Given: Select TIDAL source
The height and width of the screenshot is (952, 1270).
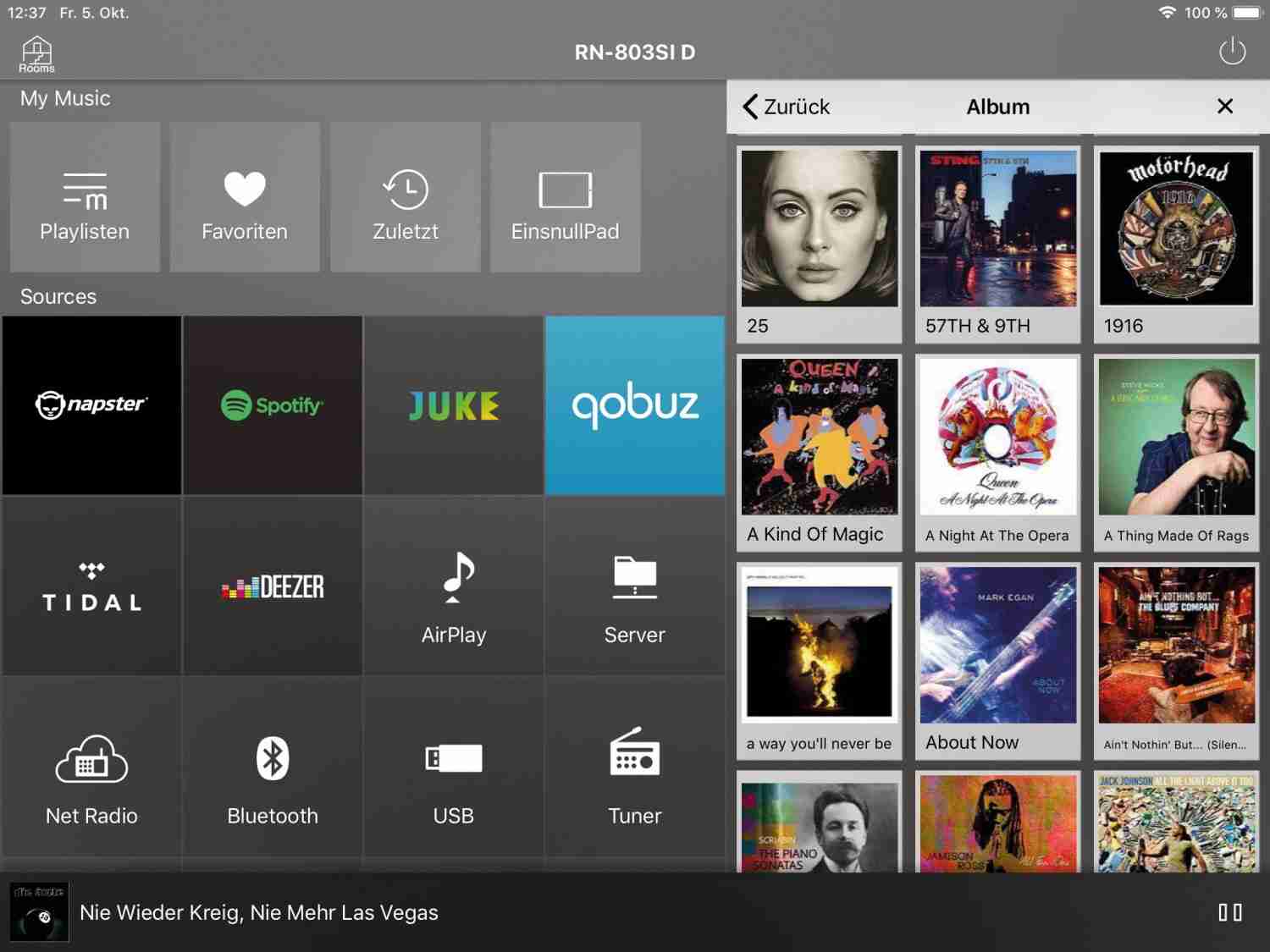Looking at the screenshot, I should click(91, 586).
